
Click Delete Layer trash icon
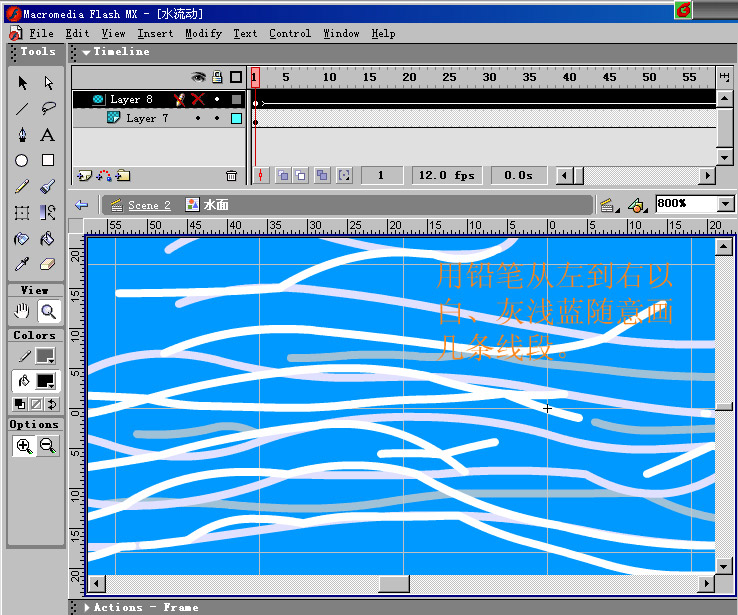231,176
